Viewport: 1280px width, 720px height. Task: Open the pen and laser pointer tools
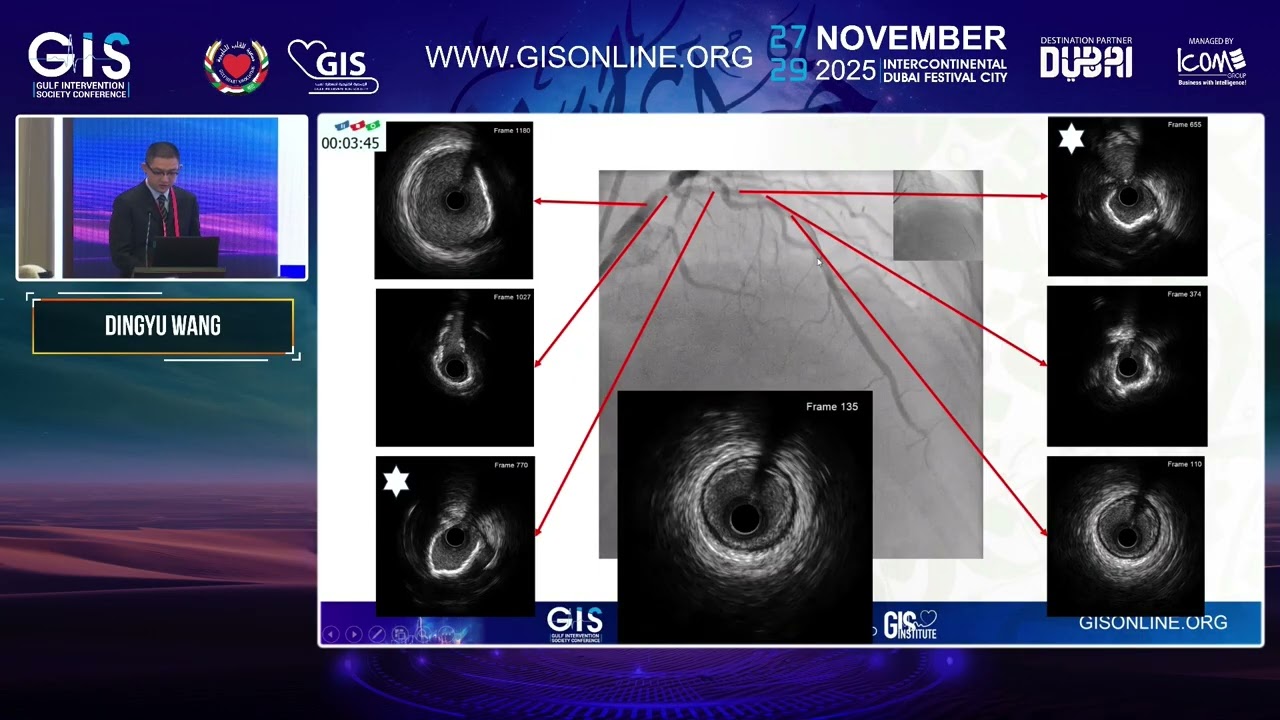377,634
